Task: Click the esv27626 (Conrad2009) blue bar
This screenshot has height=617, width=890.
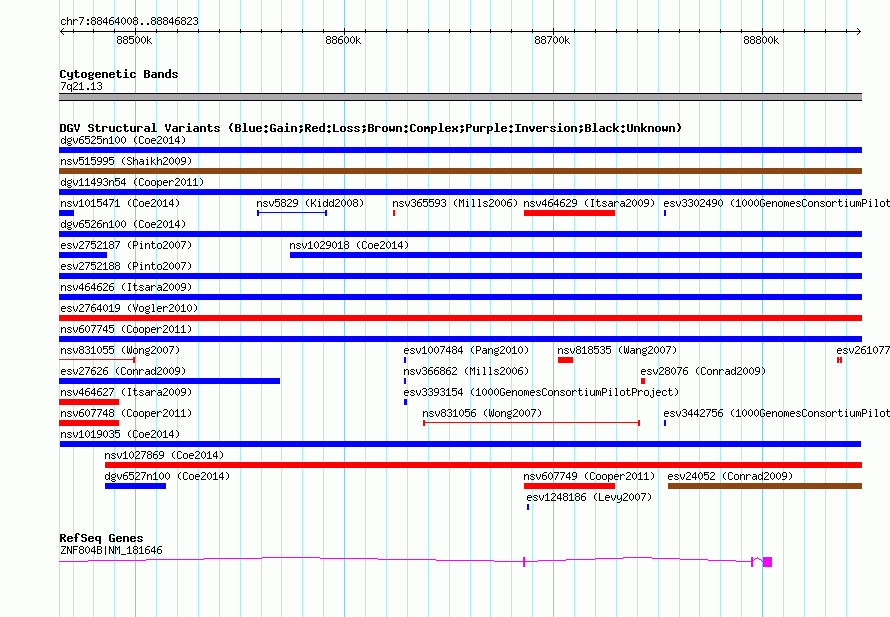Action: pyautogui.click(x=169, y=381)
